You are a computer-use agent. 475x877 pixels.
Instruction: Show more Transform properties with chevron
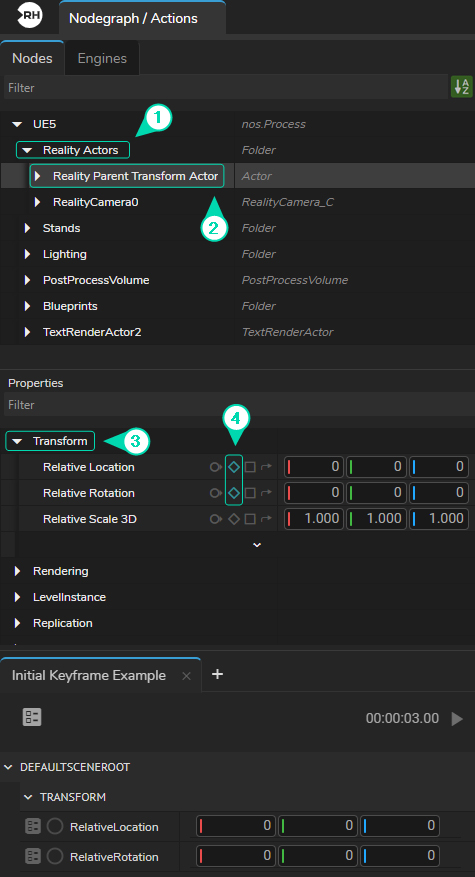point(257,545)
